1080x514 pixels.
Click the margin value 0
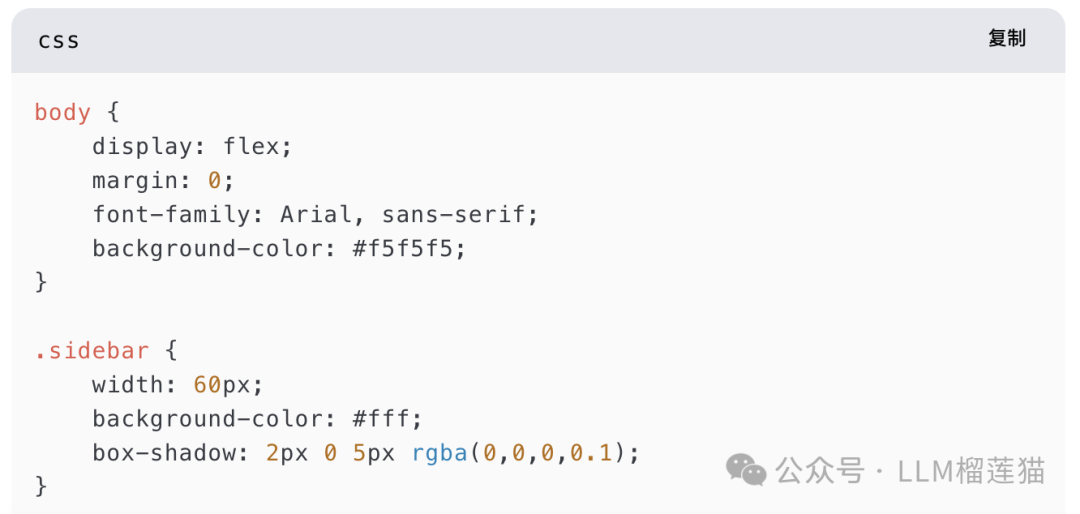[214, 180]
